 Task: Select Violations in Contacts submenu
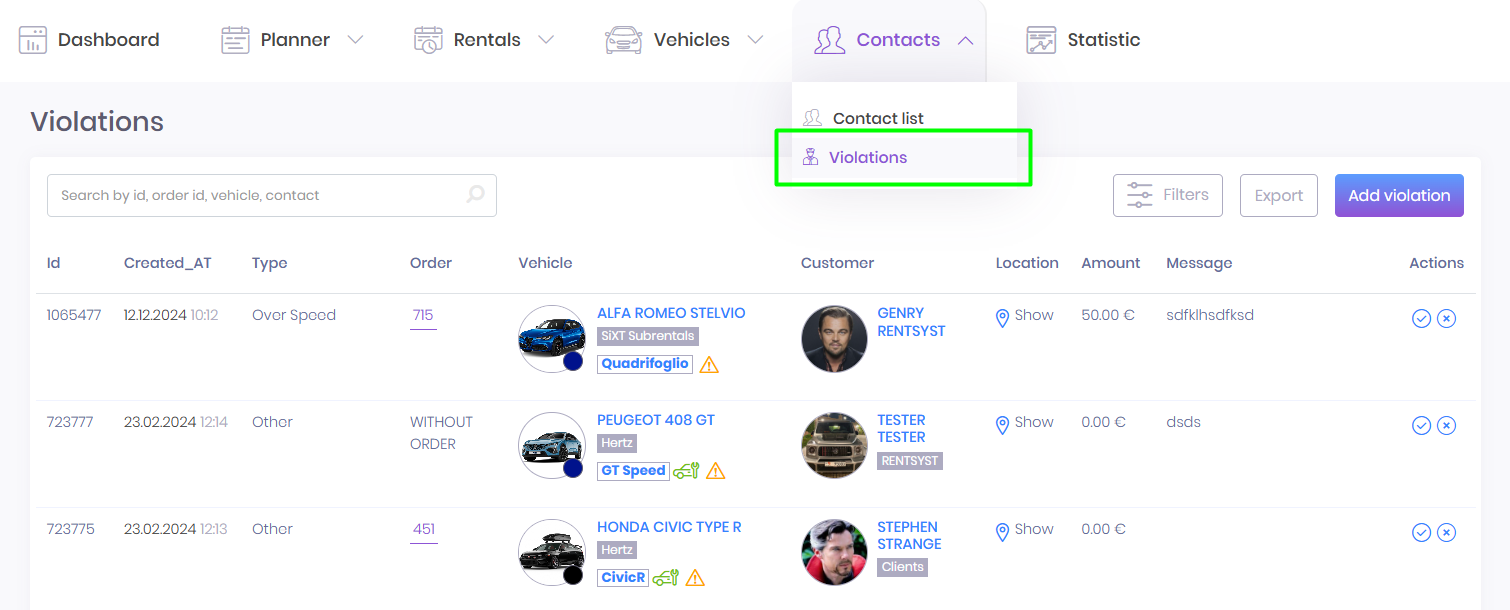pyautogui.click(x=867, y=157)
